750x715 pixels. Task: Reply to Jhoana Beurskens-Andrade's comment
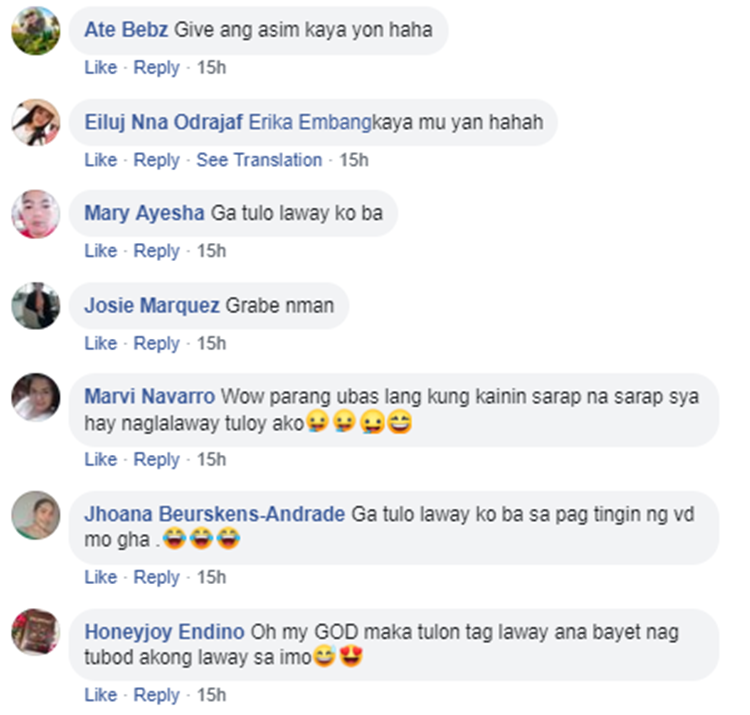[x=156, y=577]
